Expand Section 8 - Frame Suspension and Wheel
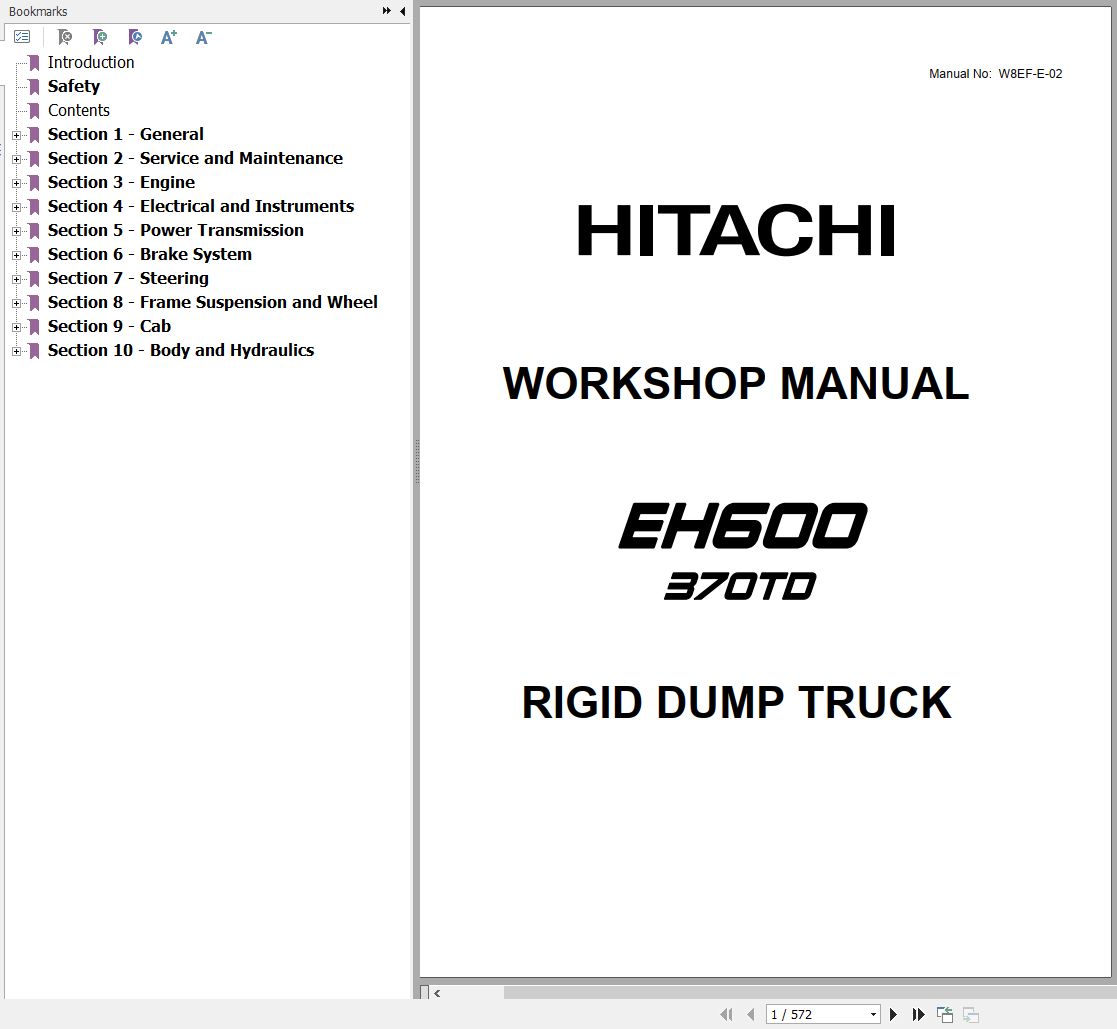This screenshot has height=1029, width=1117. (x=16, y=303)
